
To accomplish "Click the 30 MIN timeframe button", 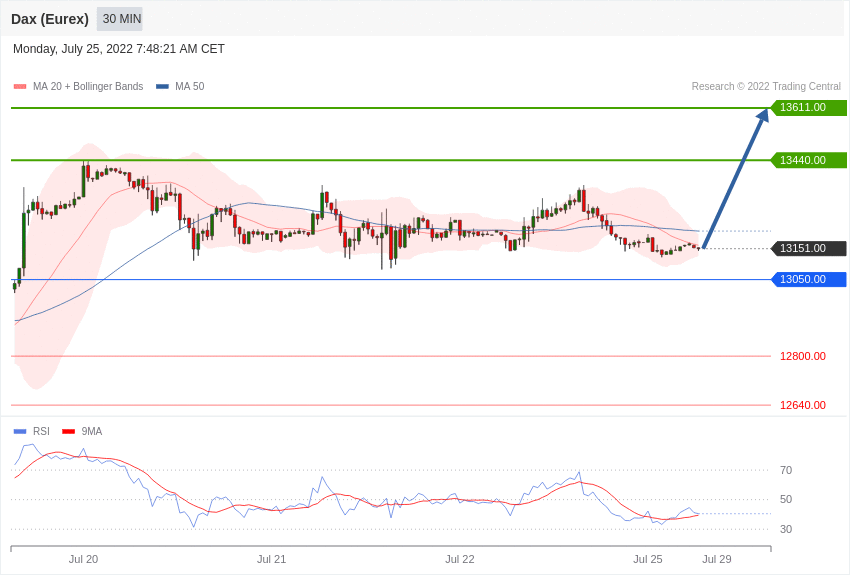I will click(120, 19).
